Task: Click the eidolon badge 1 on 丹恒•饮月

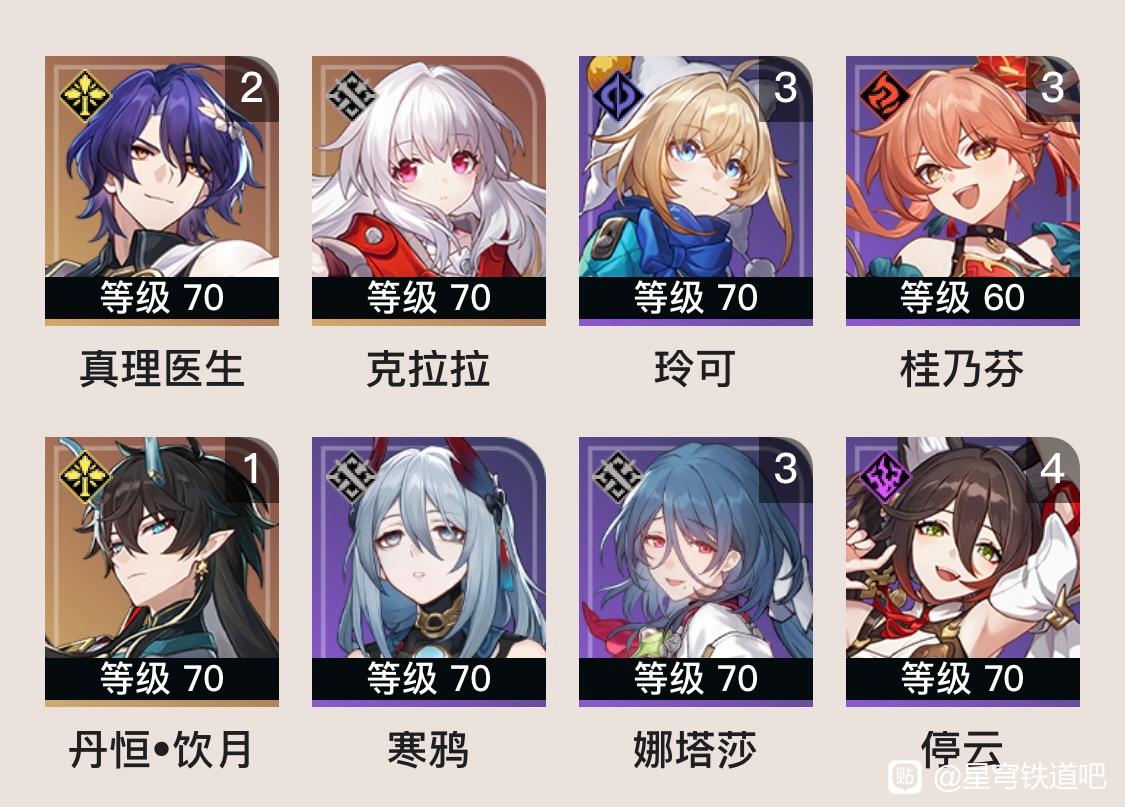Action: click(x=252, y=469)
